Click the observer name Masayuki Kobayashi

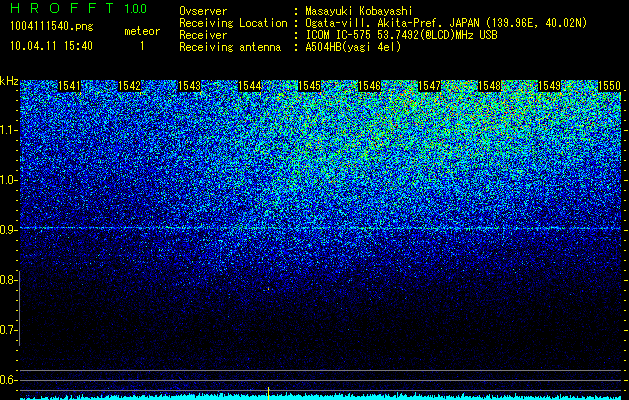[x=358, y=11]
